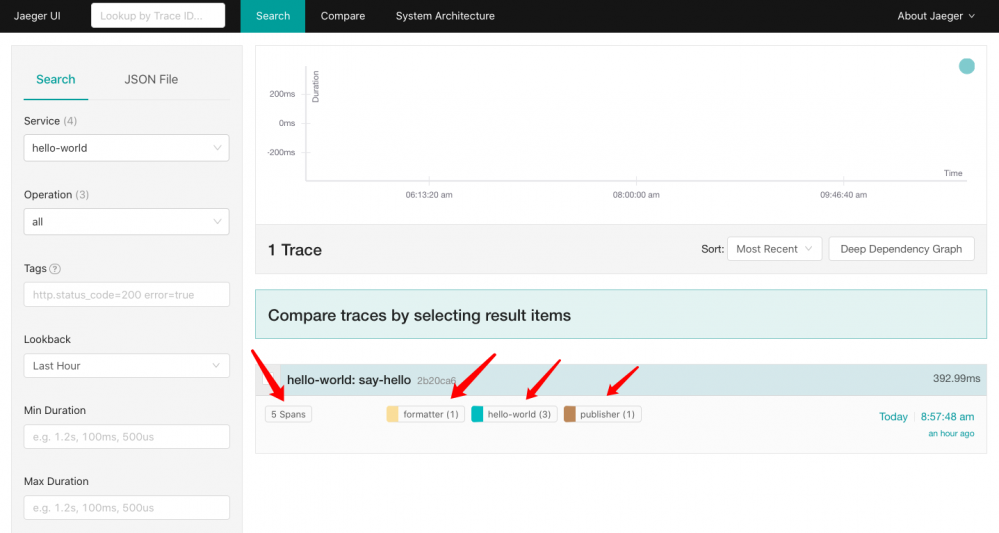Viewport: 999px width, 533px height.
Task: Focus the Tags input field
Action: (126, 295)
